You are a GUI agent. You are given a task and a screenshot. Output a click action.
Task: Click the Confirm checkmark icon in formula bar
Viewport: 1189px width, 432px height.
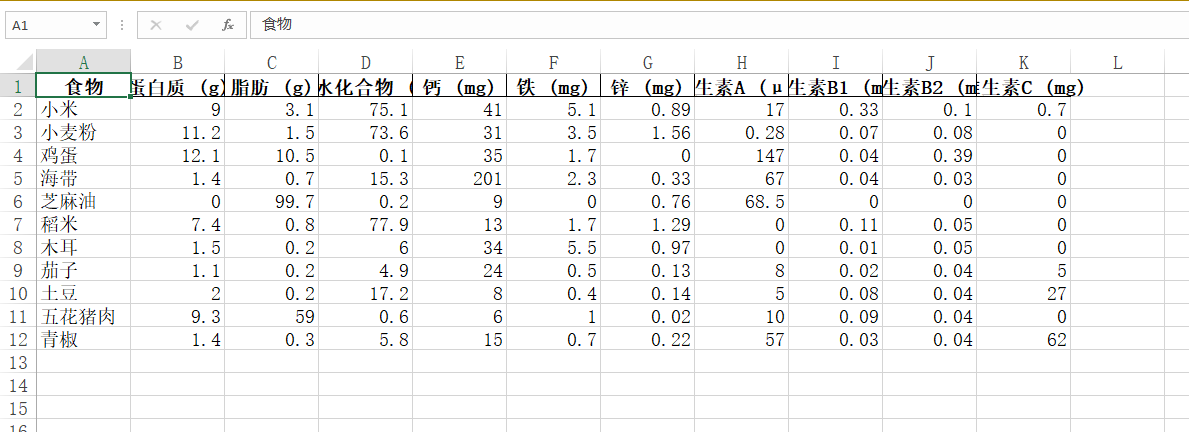pyautogui.click(x=193, y=25)
